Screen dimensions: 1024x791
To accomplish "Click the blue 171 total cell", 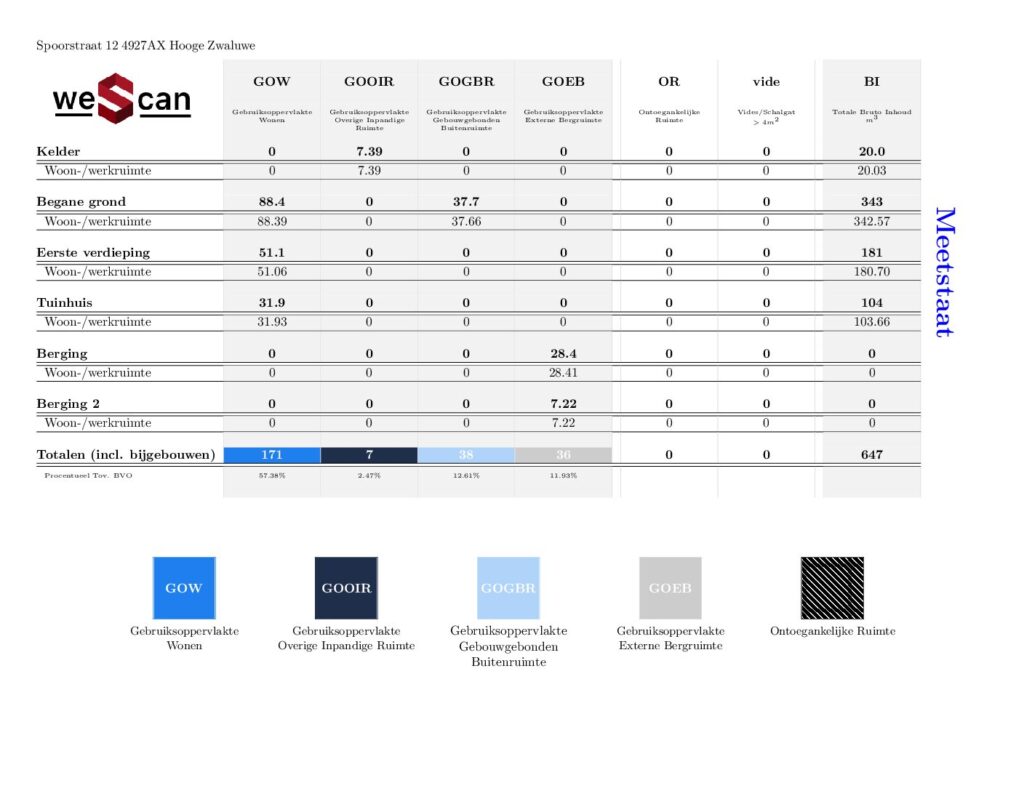I will coord(271,455).
